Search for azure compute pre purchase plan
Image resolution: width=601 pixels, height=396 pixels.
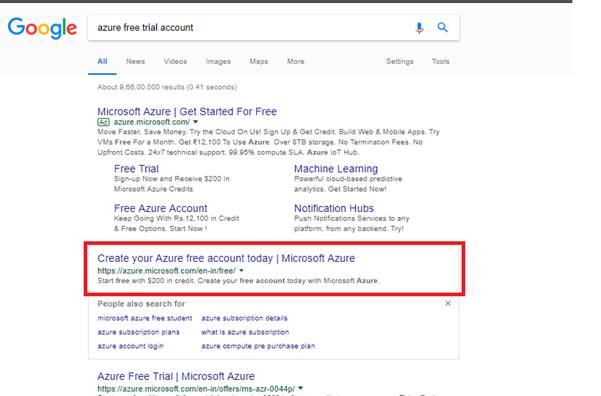click(258, 346)
